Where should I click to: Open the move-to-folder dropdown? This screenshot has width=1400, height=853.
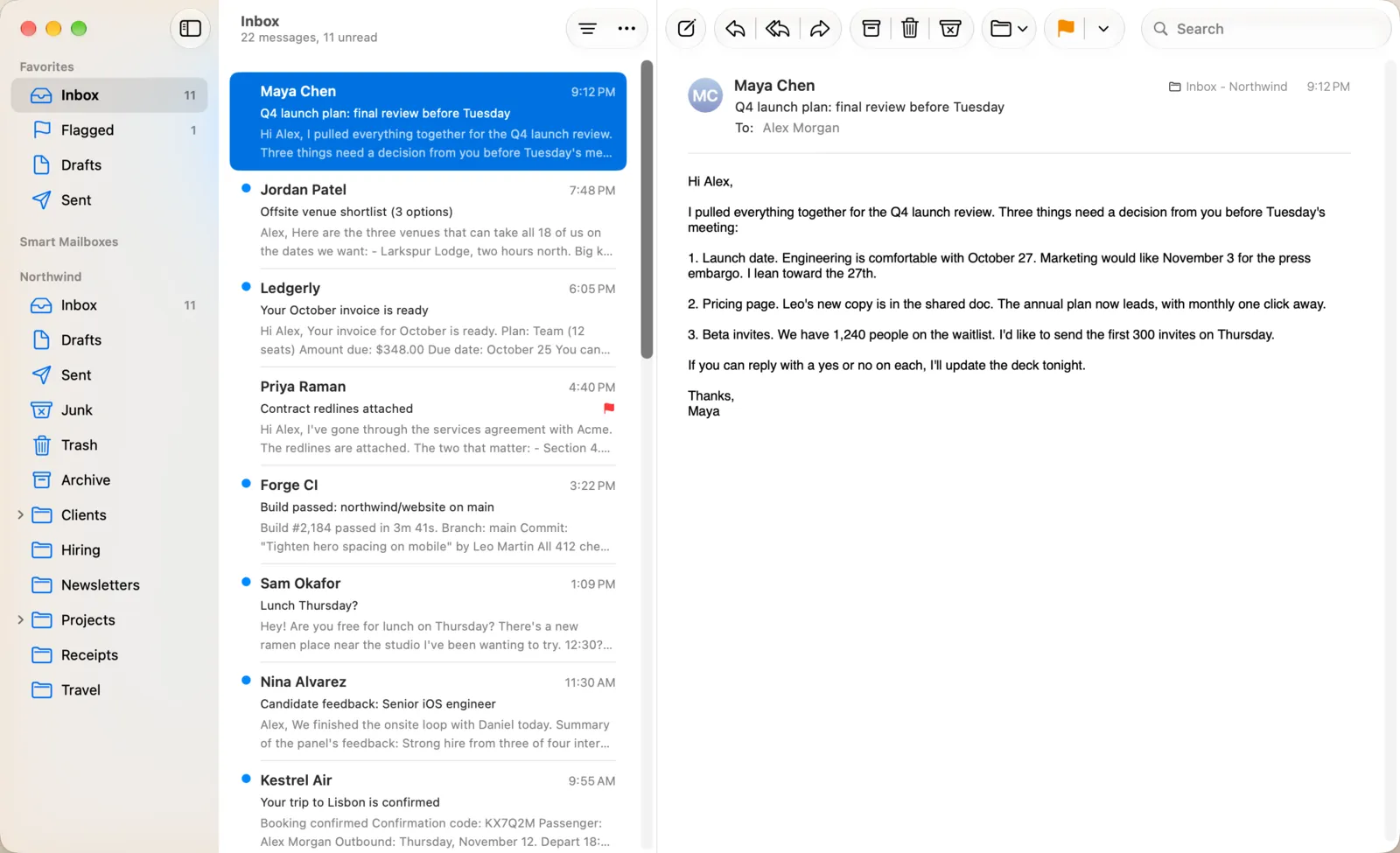[1009, 29]
